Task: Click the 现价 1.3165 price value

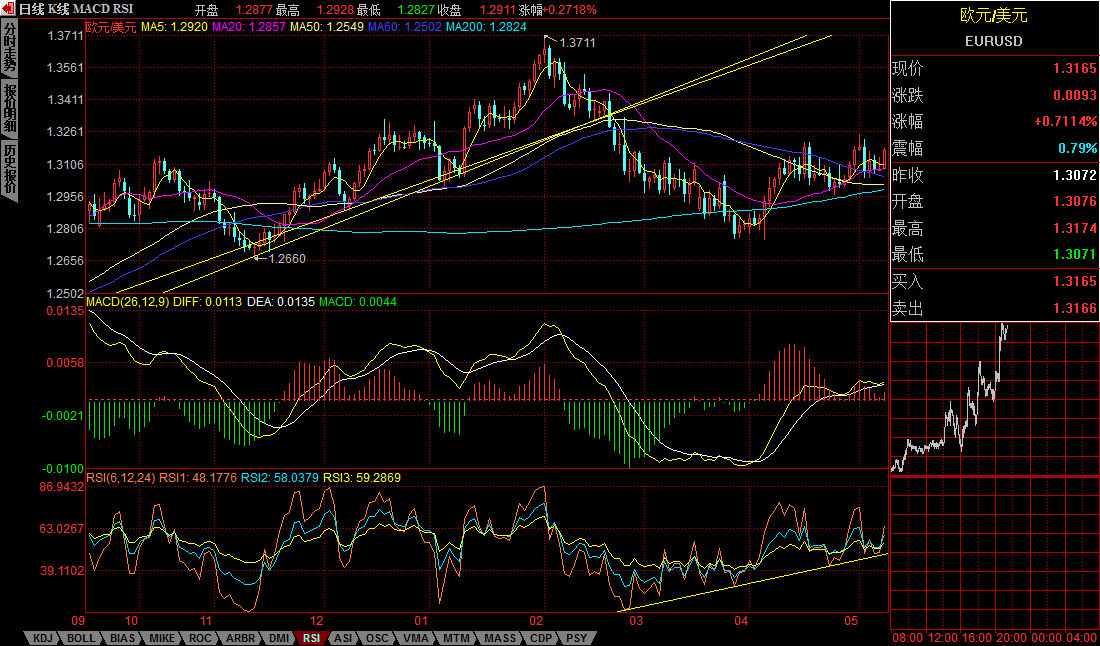Action: (x=1075, y=69)
